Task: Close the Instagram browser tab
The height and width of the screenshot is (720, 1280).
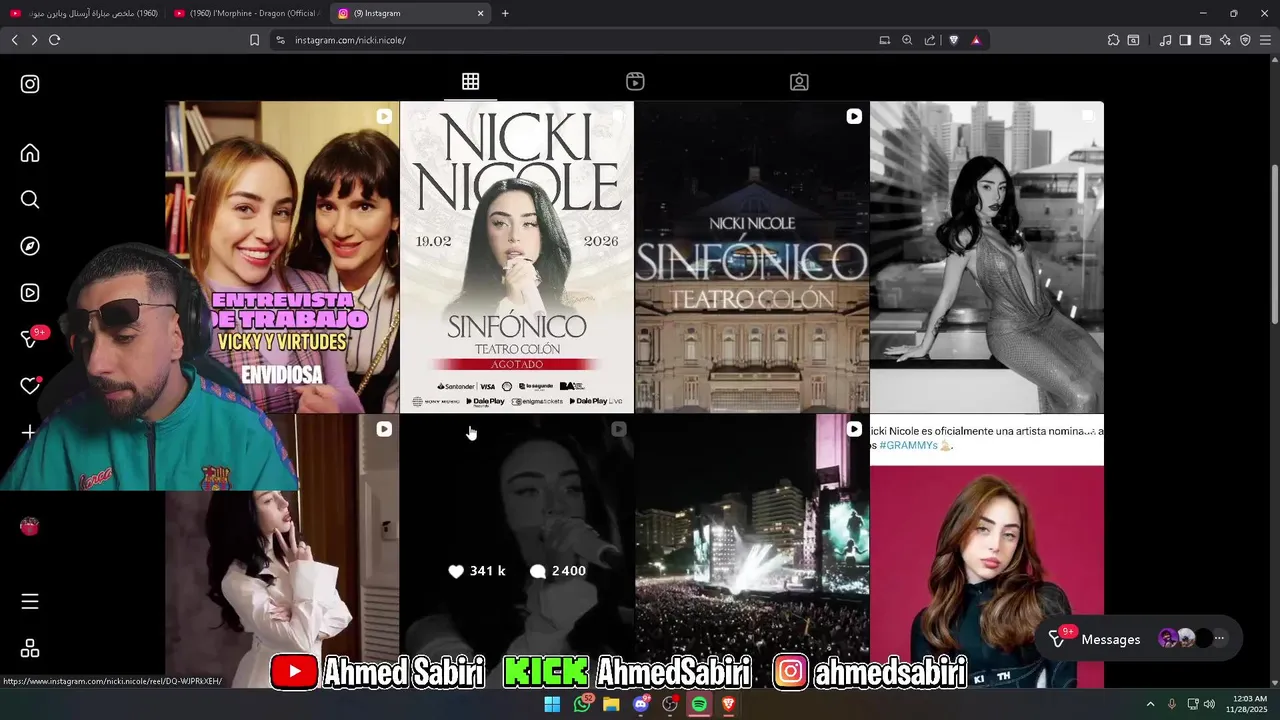Action: click(x=480, y=13)
